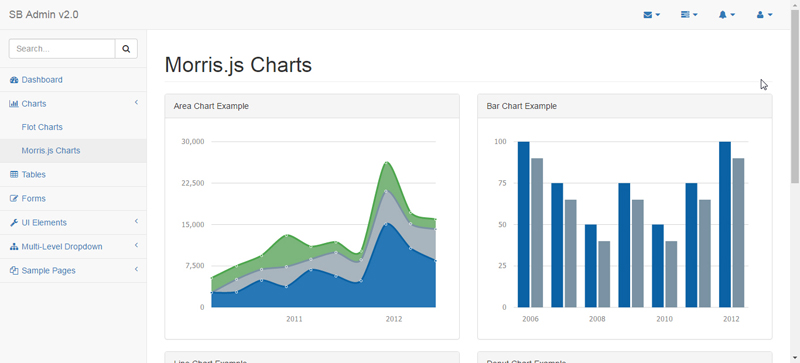
Task: Click the Tables grid icon
Action: 14,175
